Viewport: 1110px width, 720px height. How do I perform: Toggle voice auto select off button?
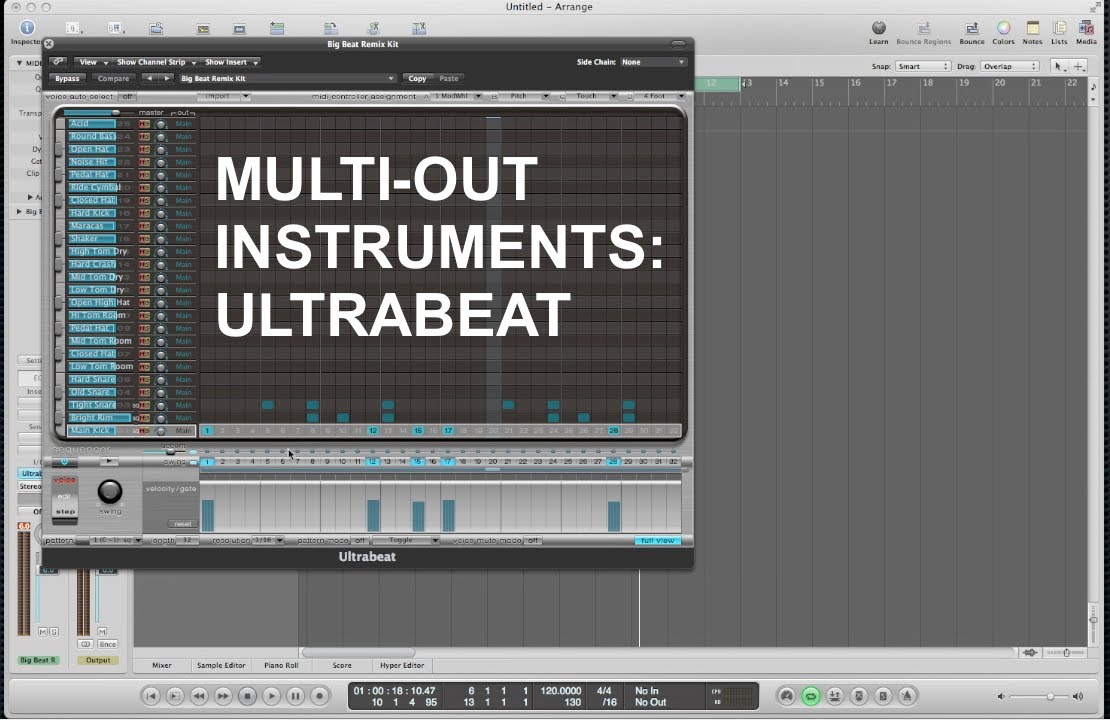pyautogui.click(x=127, y=96)
